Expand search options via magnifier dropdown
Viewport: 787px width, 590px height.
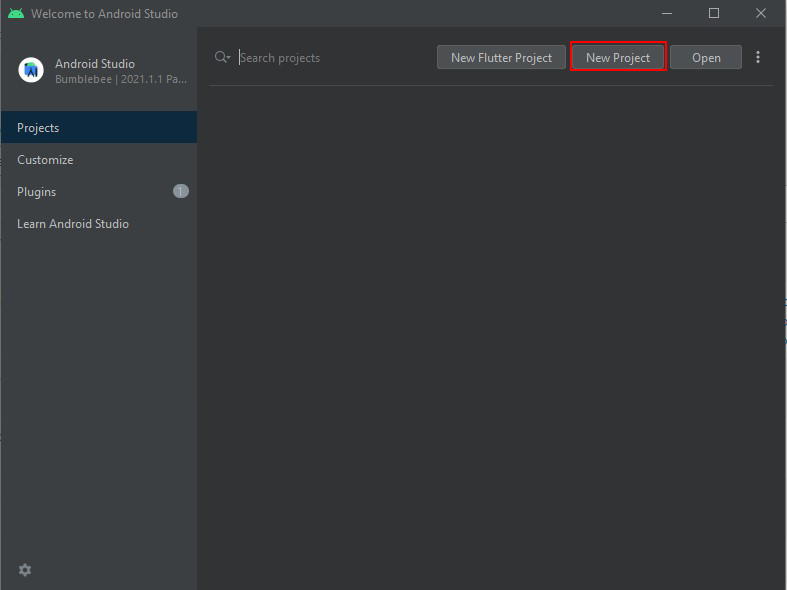point(222,57)
